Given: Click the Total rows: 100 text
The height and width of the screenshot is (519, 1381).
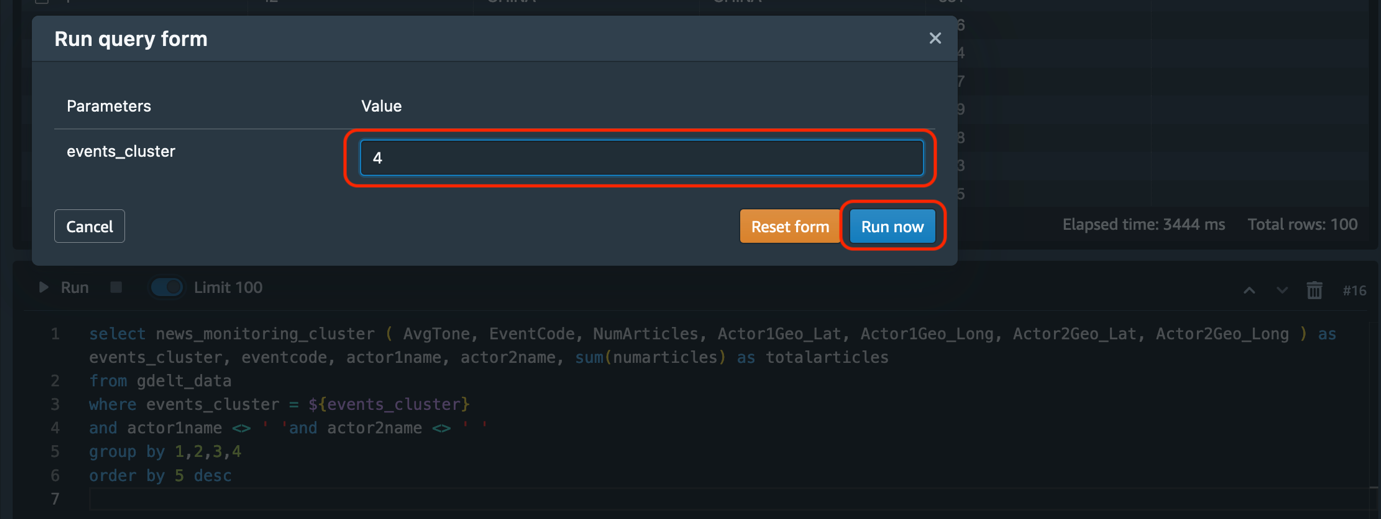Looking at the screenshot, I should pos(1303,224).
